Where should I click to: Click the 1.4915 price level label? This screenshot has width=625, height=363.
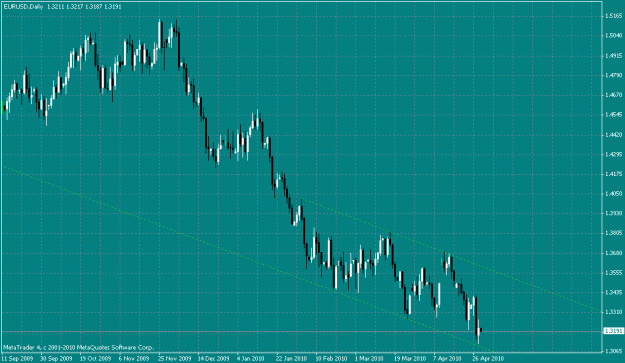click(614, 56)
